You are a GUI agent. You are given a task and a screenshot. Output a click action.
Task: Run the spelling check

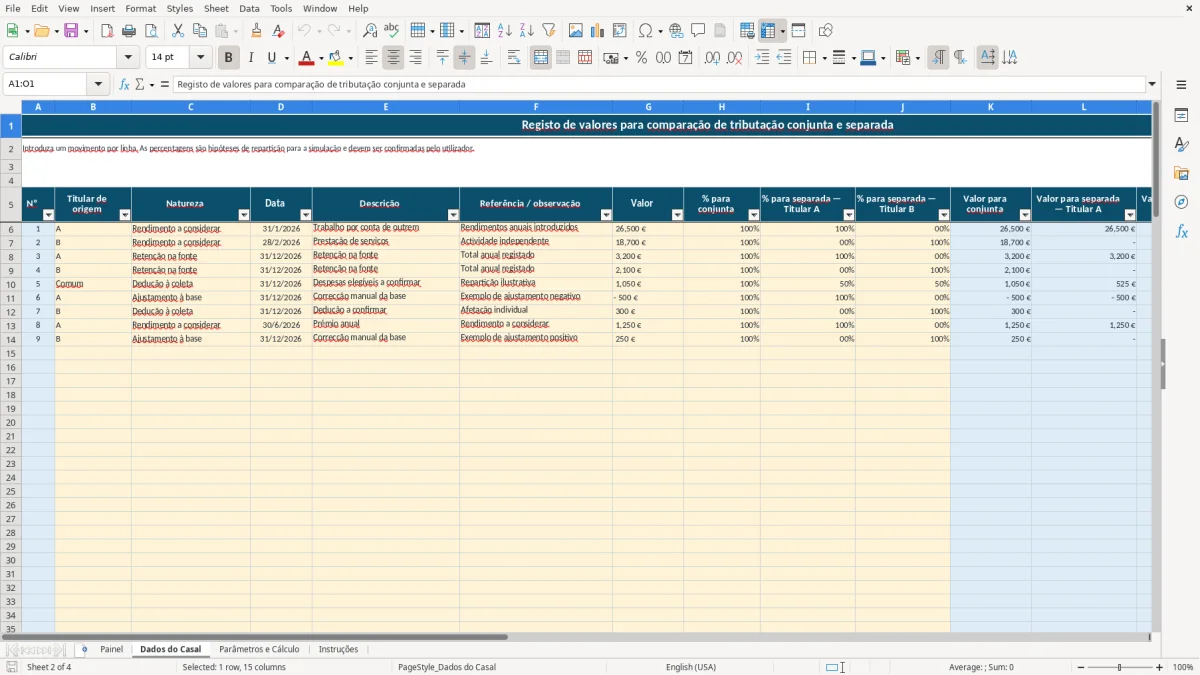pos(391,31)
